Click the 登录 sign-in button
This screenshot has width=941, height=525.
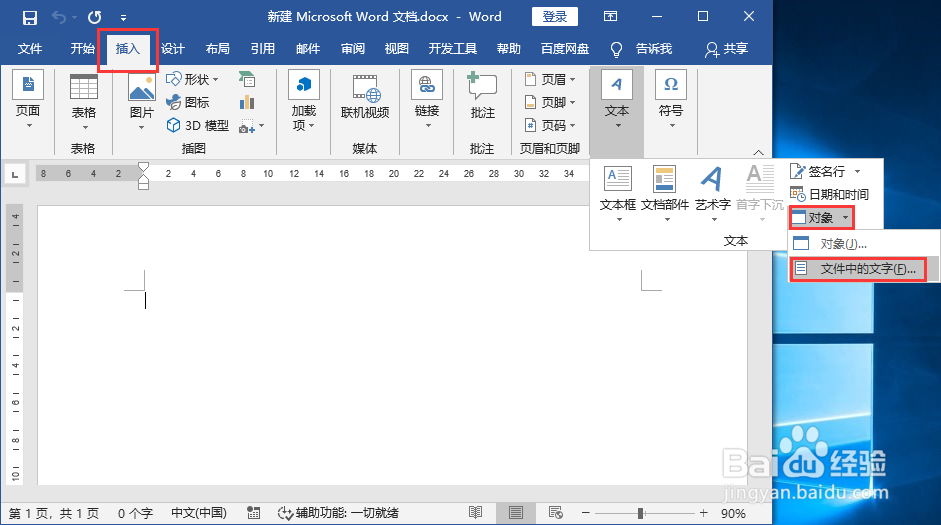click(555, 17)
